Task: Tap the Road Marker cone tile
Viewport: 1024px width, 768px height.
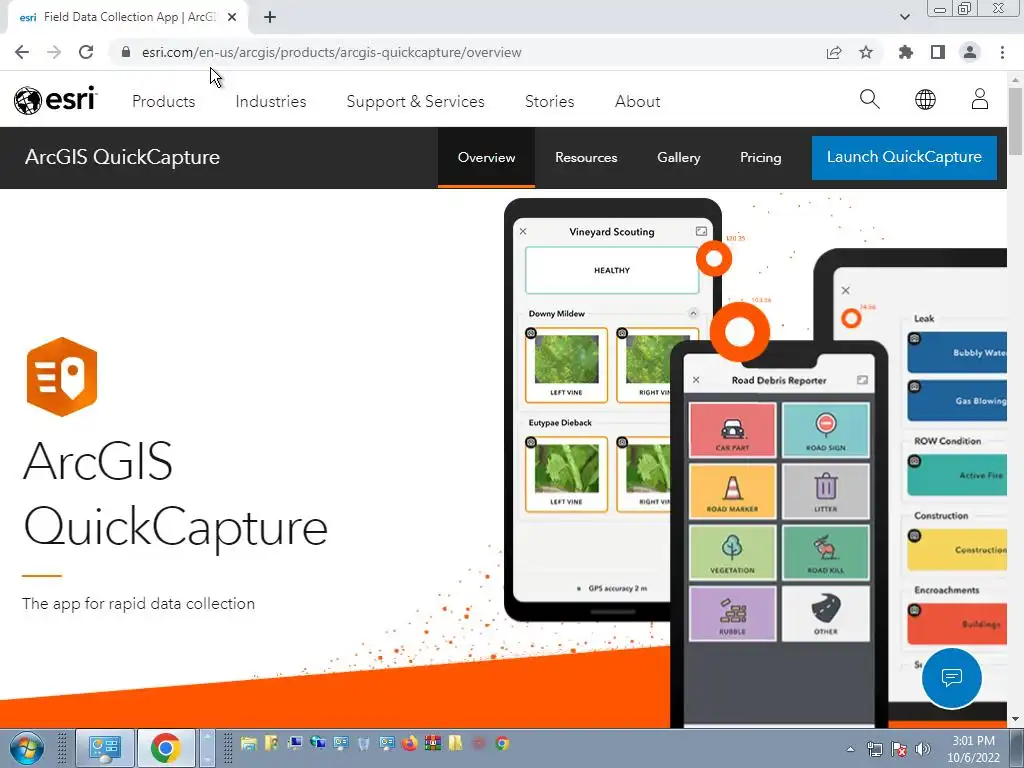Action: coord(732,491)
